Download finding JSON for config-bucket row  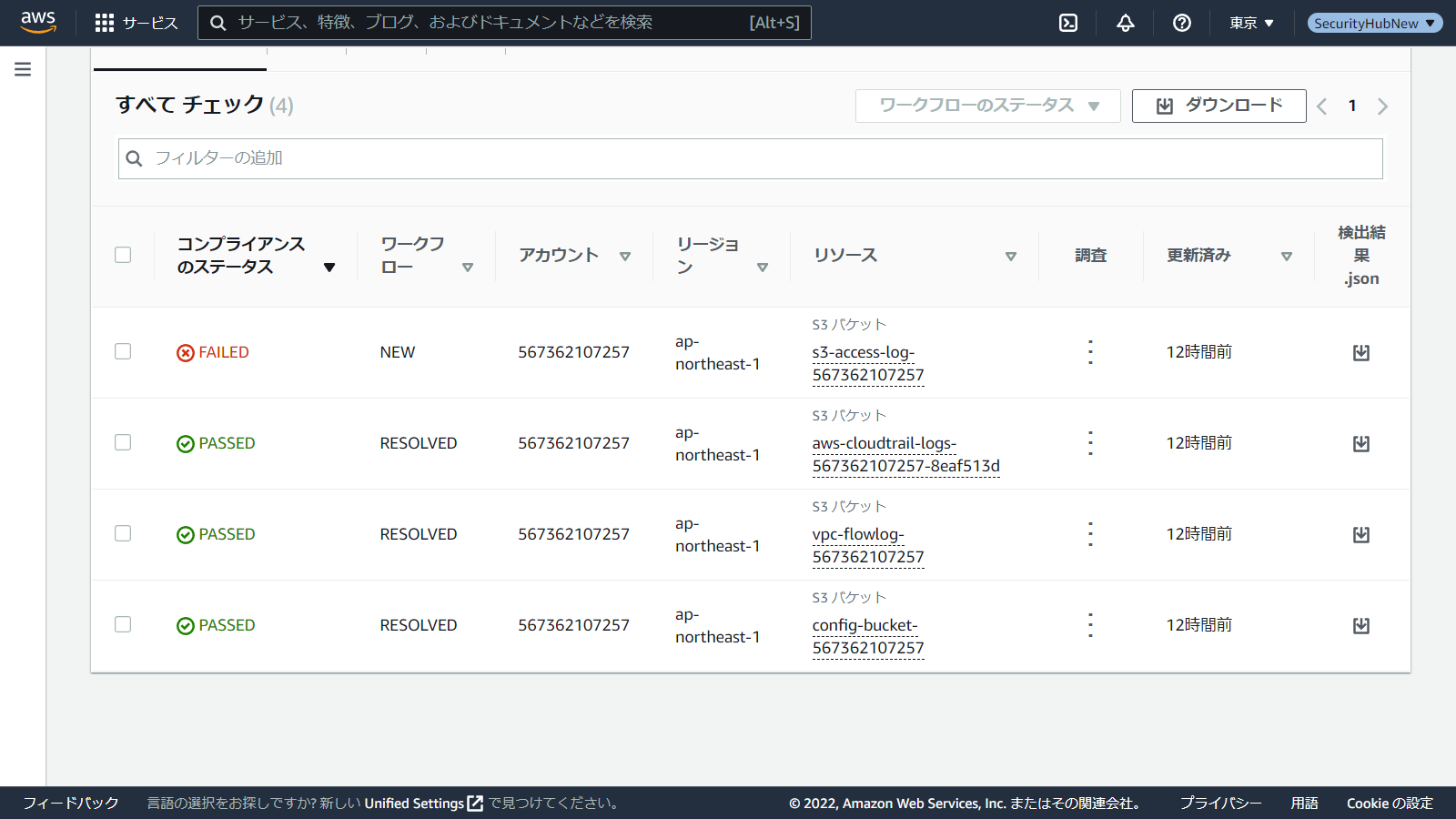tap(1361, 626)
